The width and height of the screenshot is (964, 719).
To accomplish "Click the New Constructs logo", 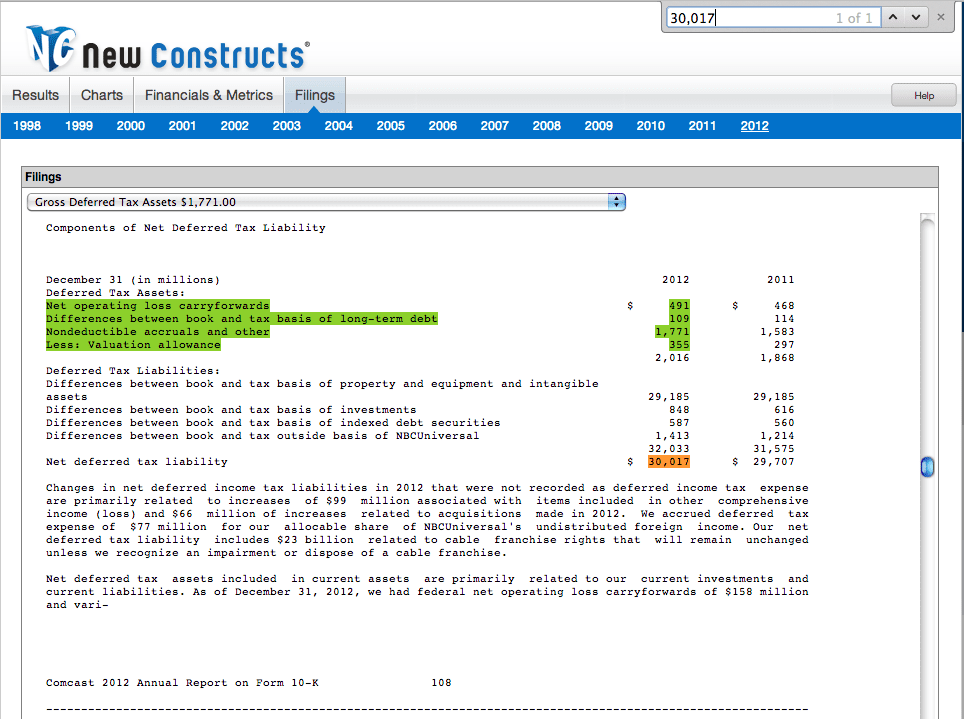I will click(167, 49).
